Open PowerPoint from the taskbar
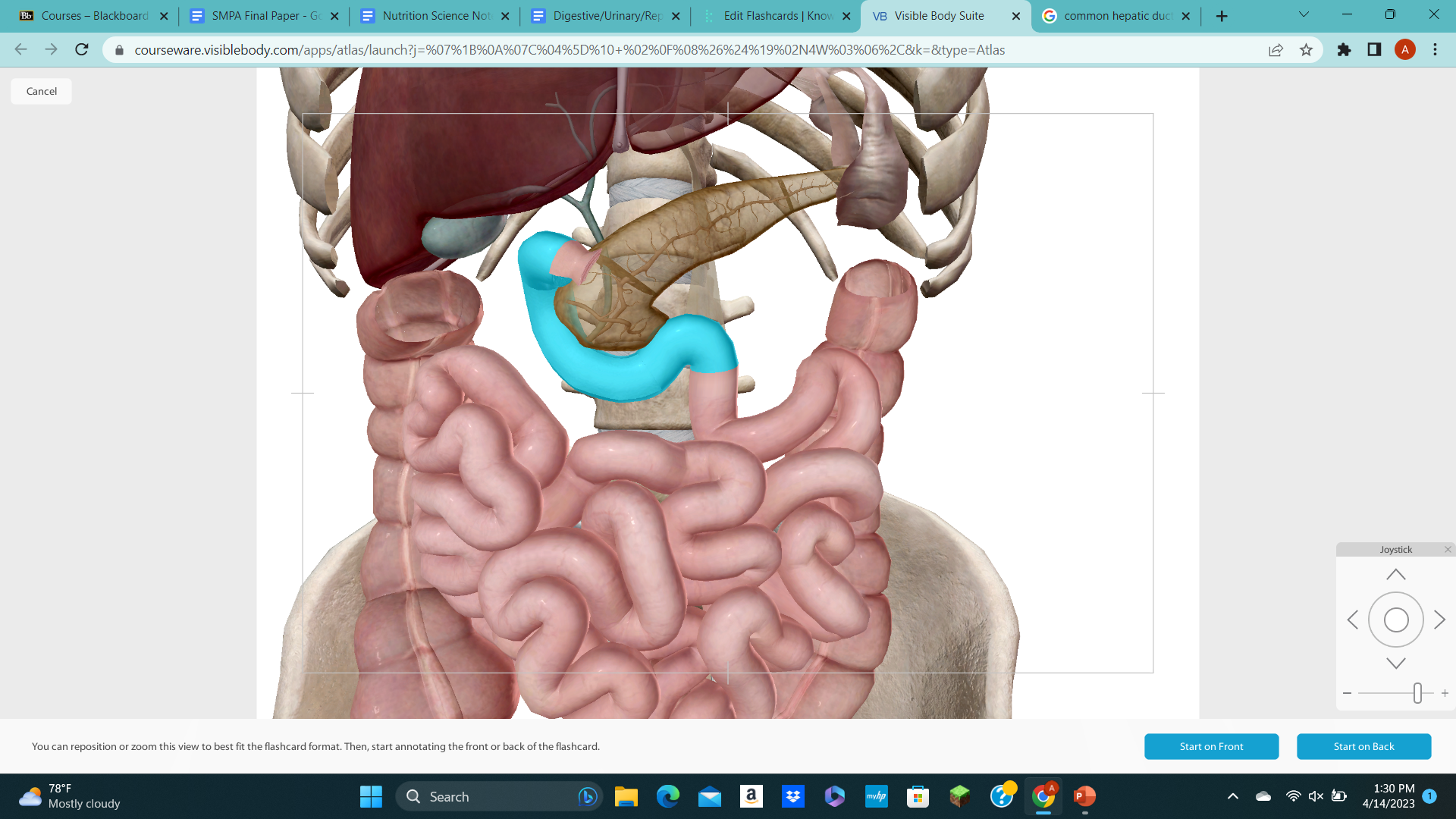1456x819 pixels. [x=1084, y=796]
